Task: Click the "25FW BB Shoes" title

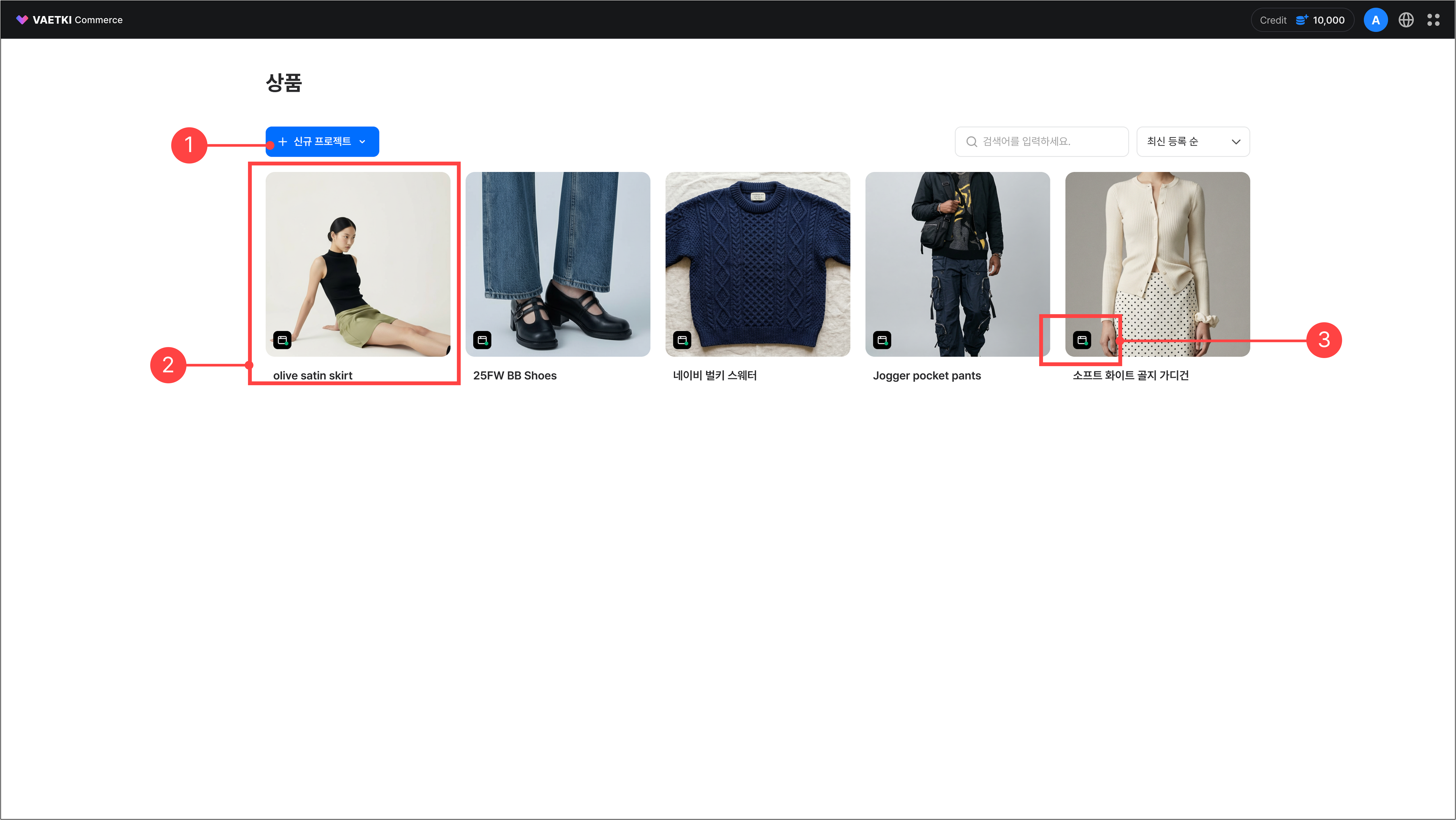Action: pyautogui.click(x=515, y=376)
